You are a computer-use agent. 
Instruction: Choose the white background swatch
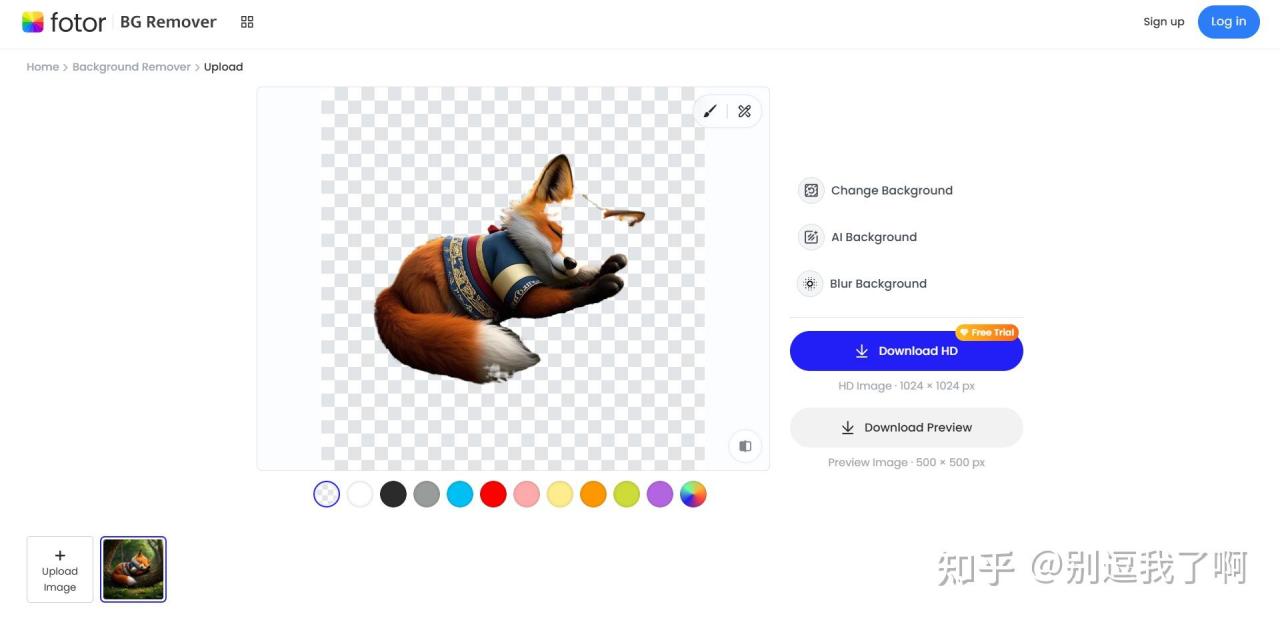click(x=360, y=494)
